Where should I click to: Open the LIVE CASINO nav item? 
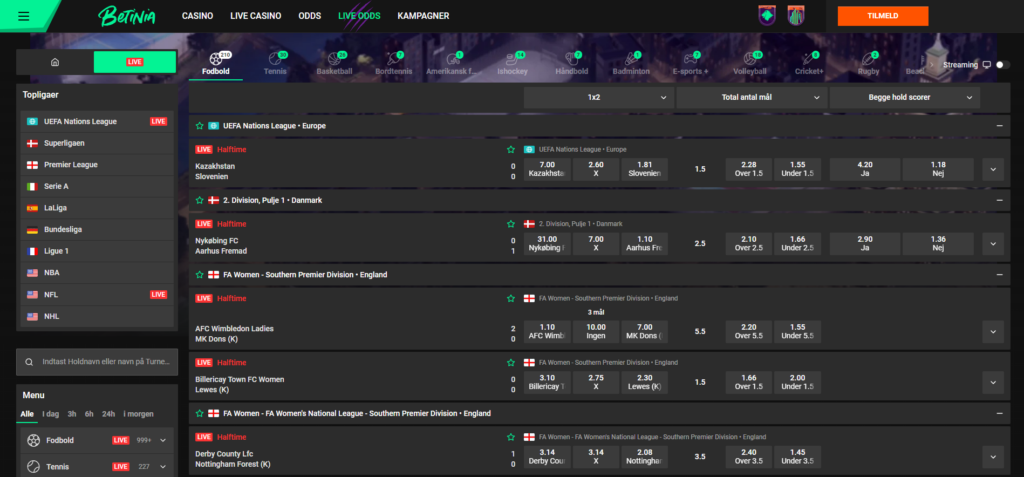tap(256, 16)
